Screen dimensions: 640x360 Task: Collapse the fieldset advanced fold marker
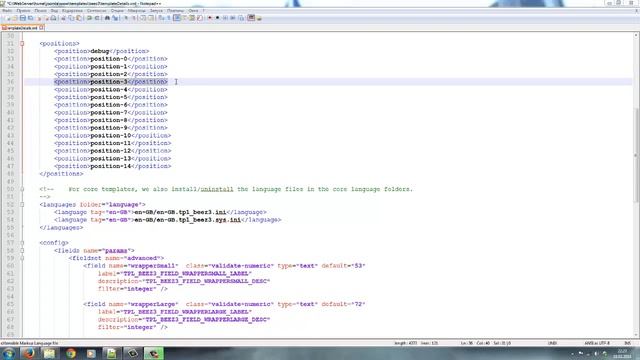[22, 258]
